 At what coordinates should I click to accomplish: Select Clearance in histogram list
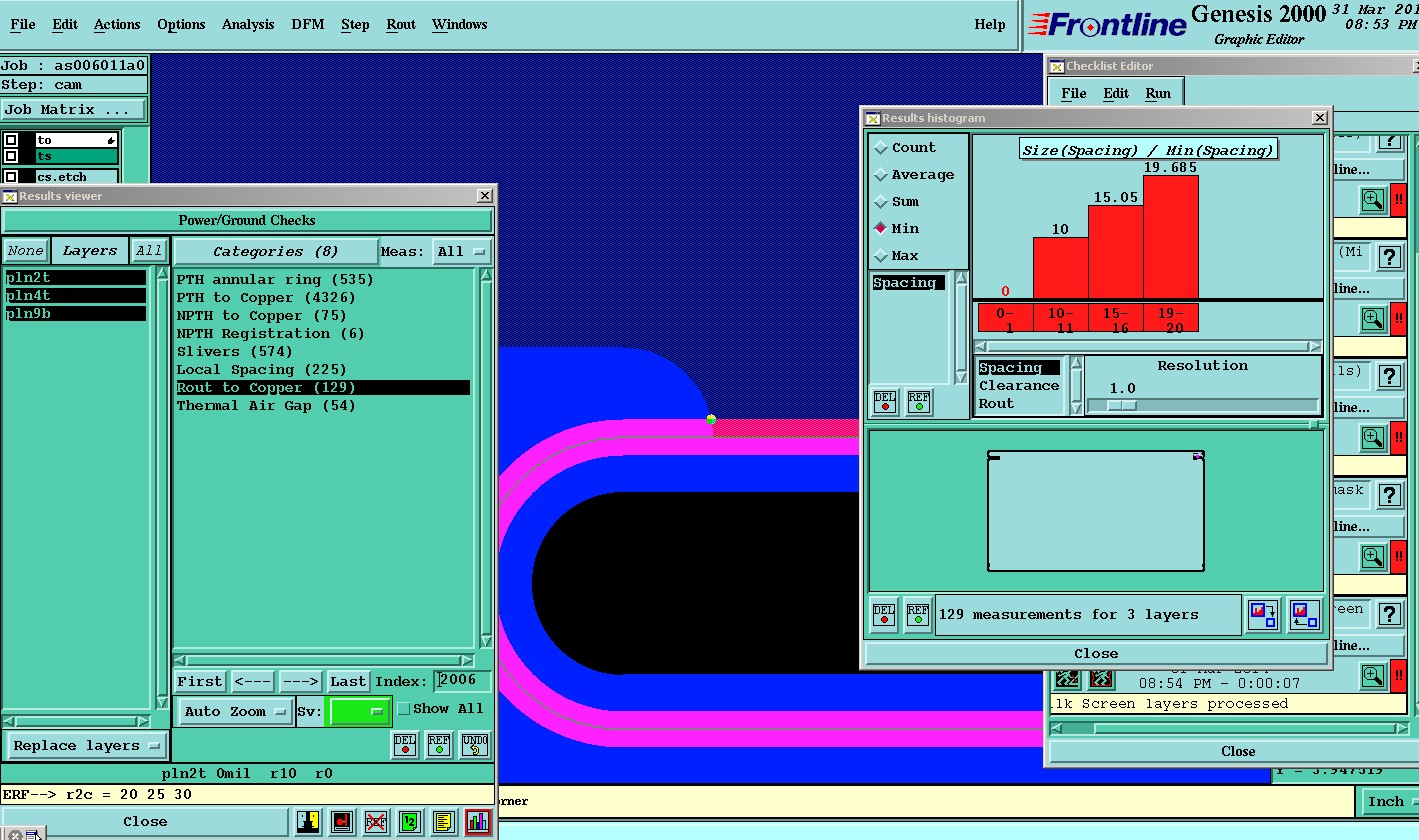point(1019,386)
